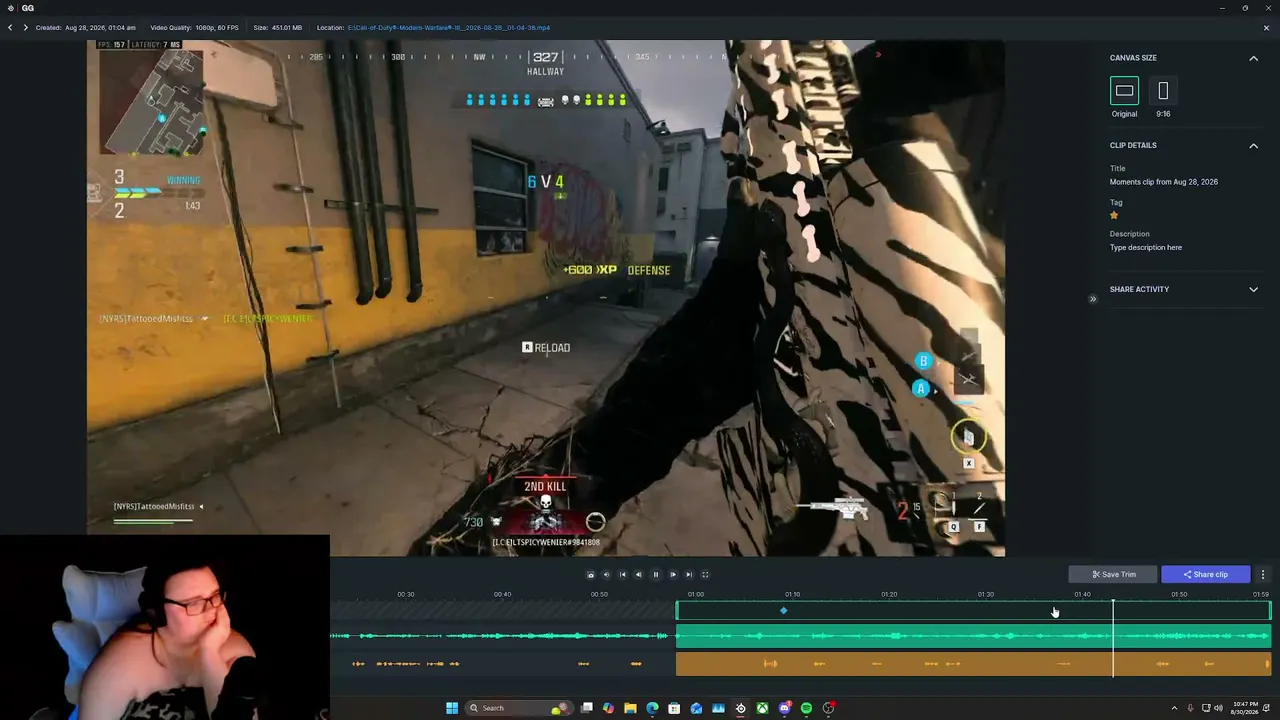Open the blue chart app on the taskbar

click(718, 708)
